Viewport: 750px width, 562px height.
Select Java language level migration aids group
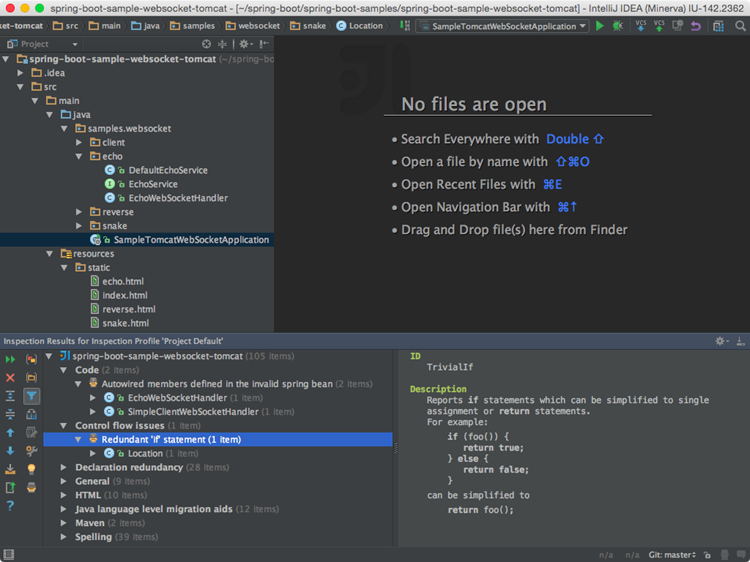(x=177, y=509)
